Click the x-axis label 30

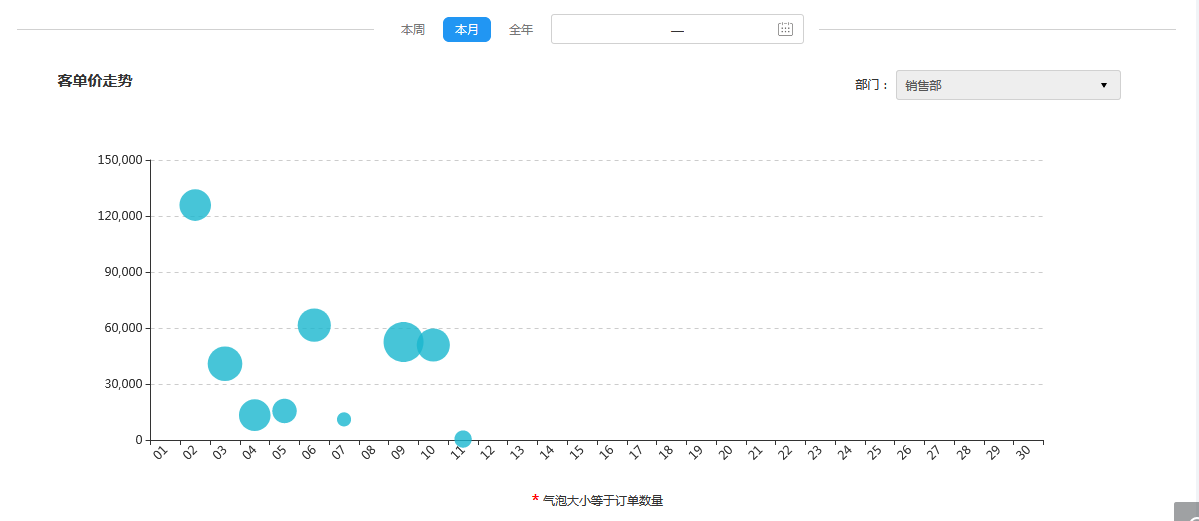(1023, 451)
